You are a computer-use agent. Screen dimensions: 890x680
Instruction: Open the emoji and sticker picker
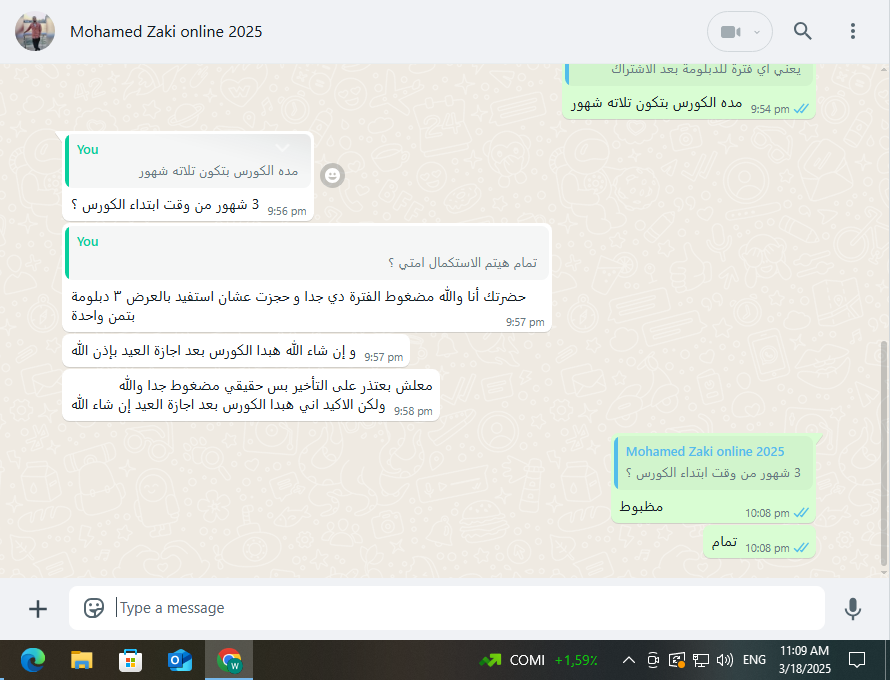coord(94,608)
